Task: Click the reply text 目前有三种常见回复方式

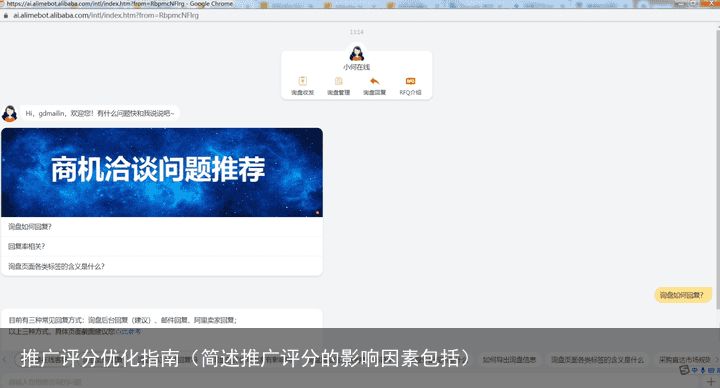Action: [123, 320]
